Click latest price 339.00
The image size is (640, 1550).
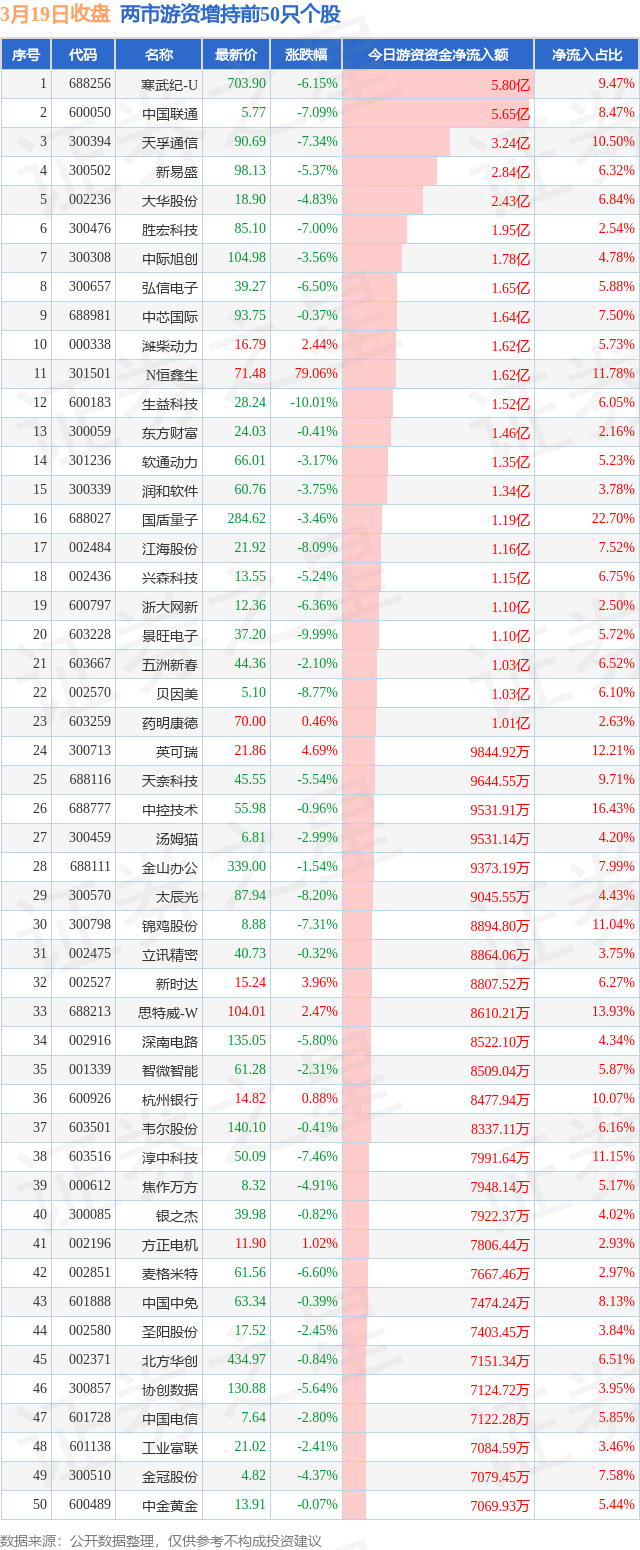(247, 867)
